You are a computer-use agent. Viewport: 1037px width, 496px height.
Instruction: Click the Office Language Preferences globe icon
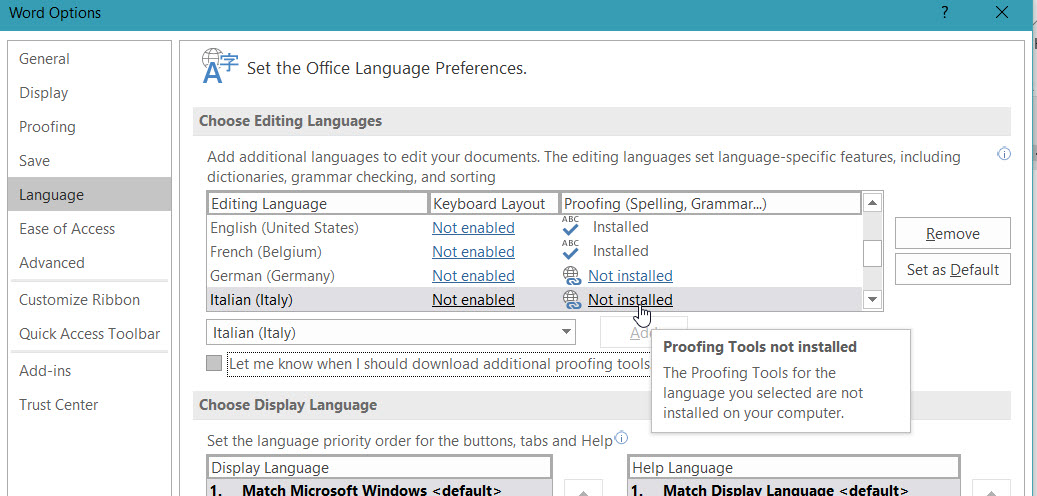pos(220,66)
